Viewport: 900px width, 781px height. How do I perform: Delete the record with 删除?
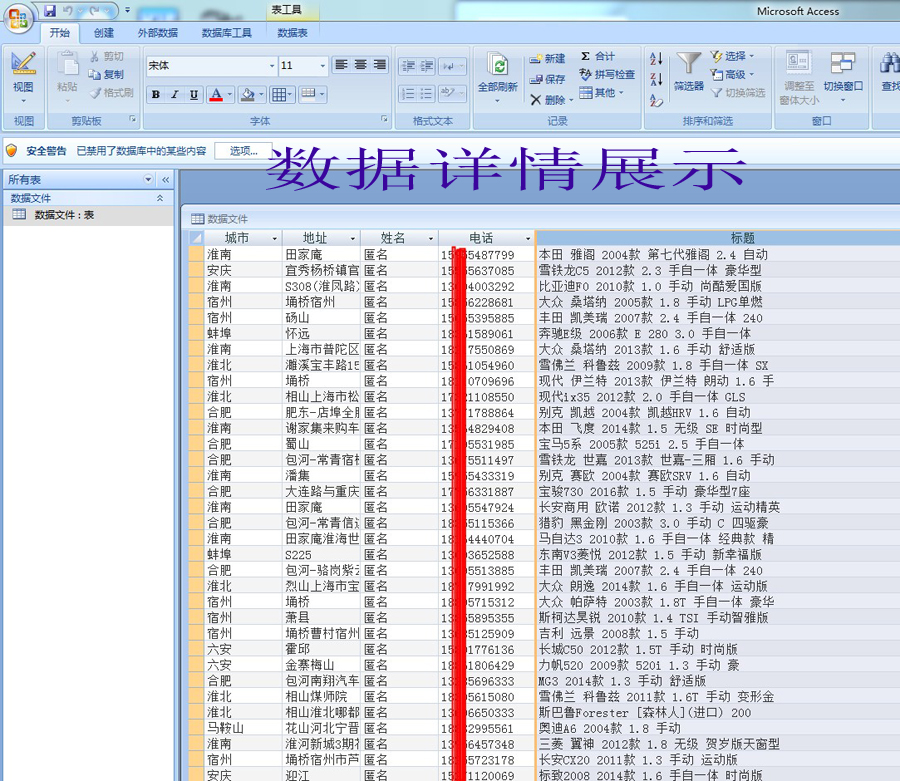551,100
